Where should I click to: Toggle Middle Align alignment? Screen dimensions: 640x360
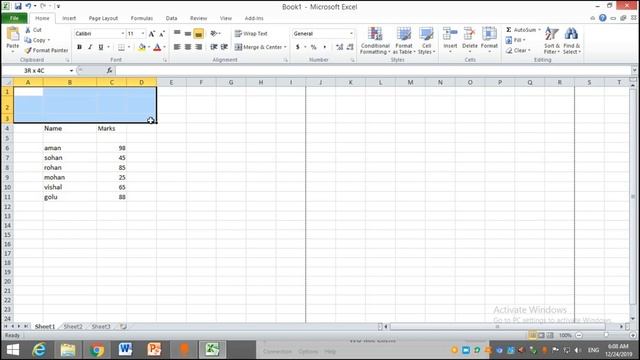(188, 33)
